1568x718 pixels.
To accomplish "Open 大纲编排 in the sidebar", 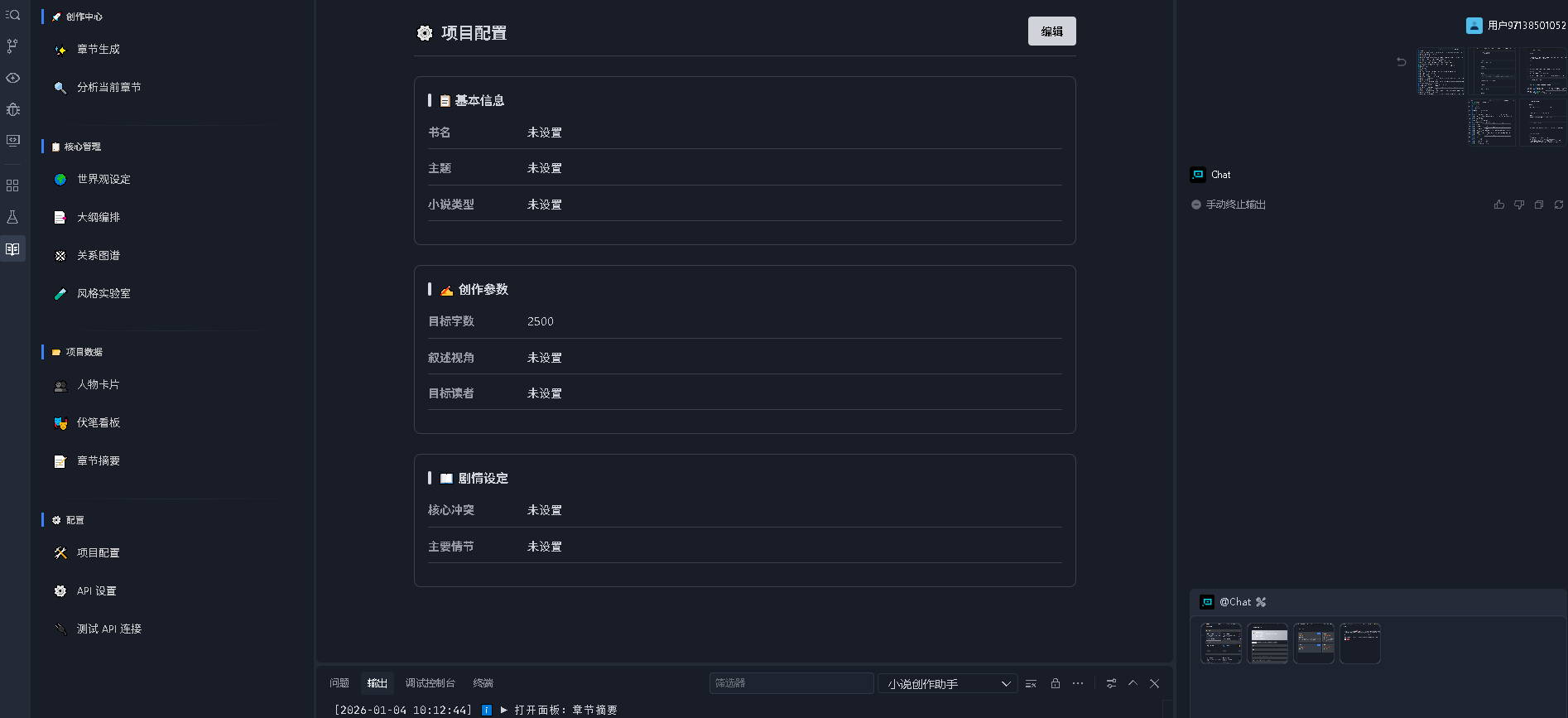I will (x=99, y=217).
